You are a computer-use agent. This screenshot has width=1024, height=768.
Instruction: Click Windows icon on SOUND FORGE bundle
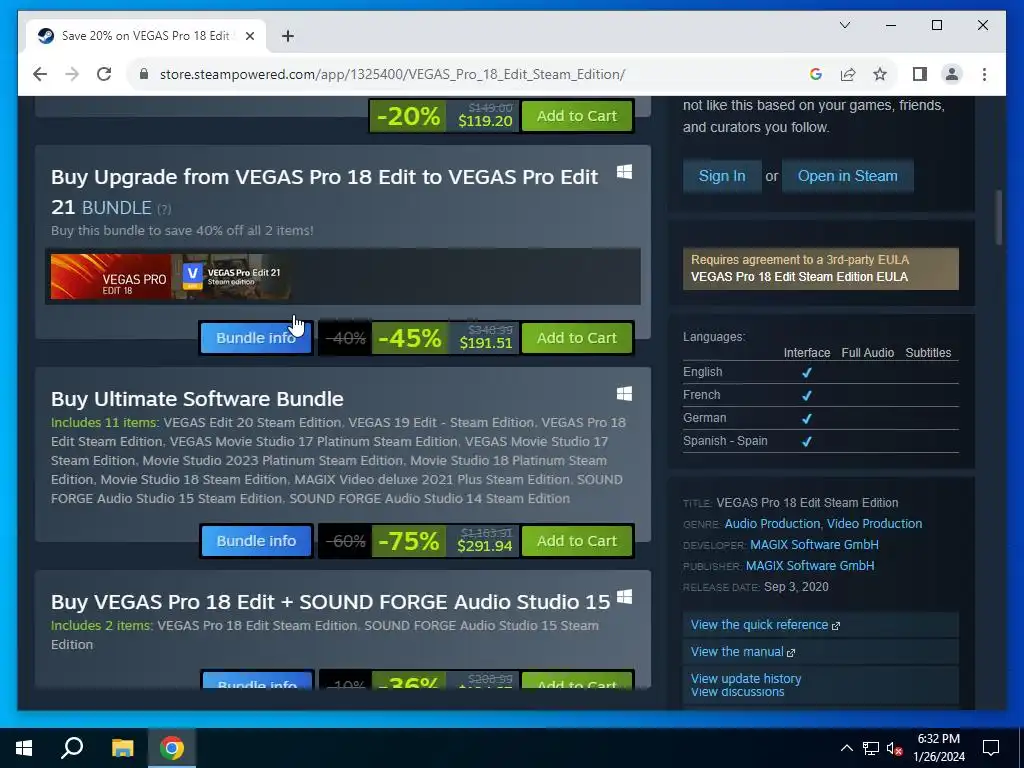[624, 596]
